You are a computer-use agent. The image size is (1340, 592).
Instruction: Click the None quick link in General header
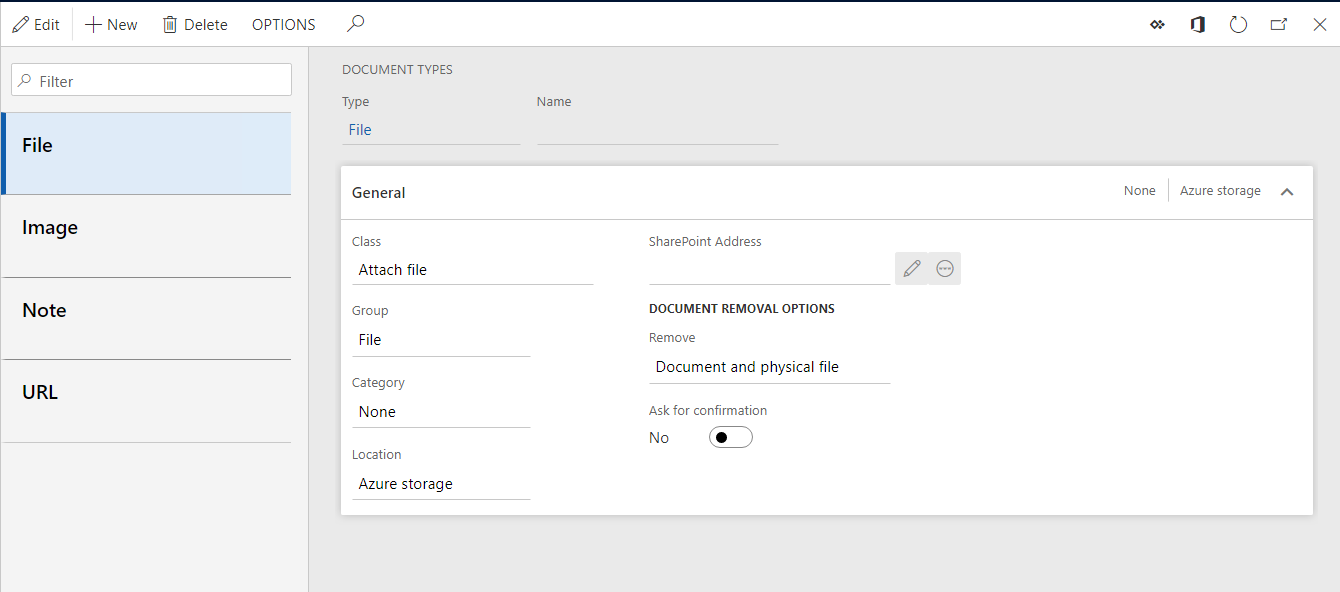click(1139, 190)
